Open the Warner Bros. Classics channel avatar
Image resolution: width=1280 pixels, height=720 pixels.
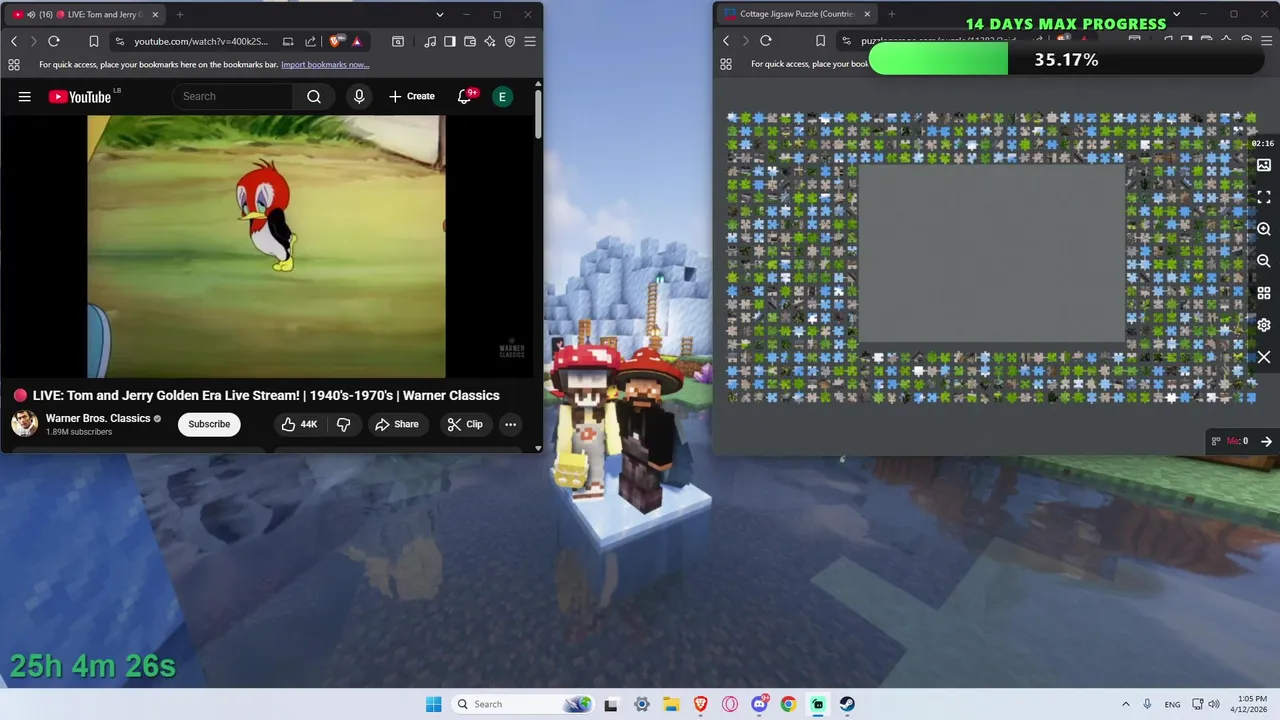(24, 424)
